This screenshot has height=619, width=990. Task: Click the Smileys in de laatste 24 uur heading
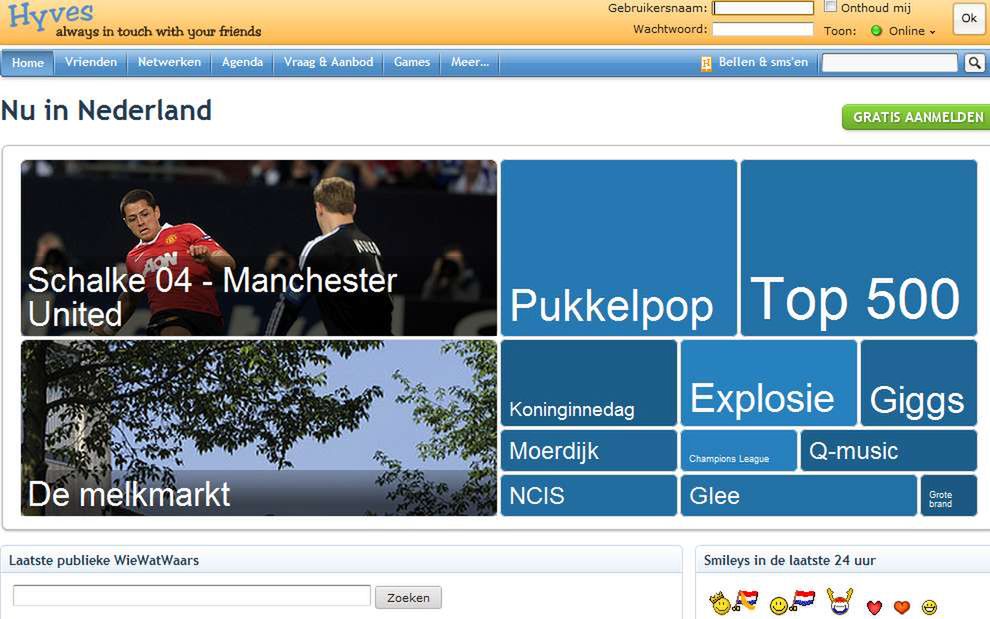pos(789,560)
